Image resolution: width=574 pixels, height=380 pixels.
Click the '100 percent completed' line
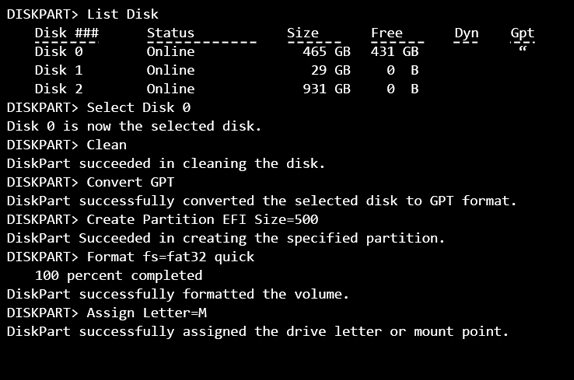point(118,276)
